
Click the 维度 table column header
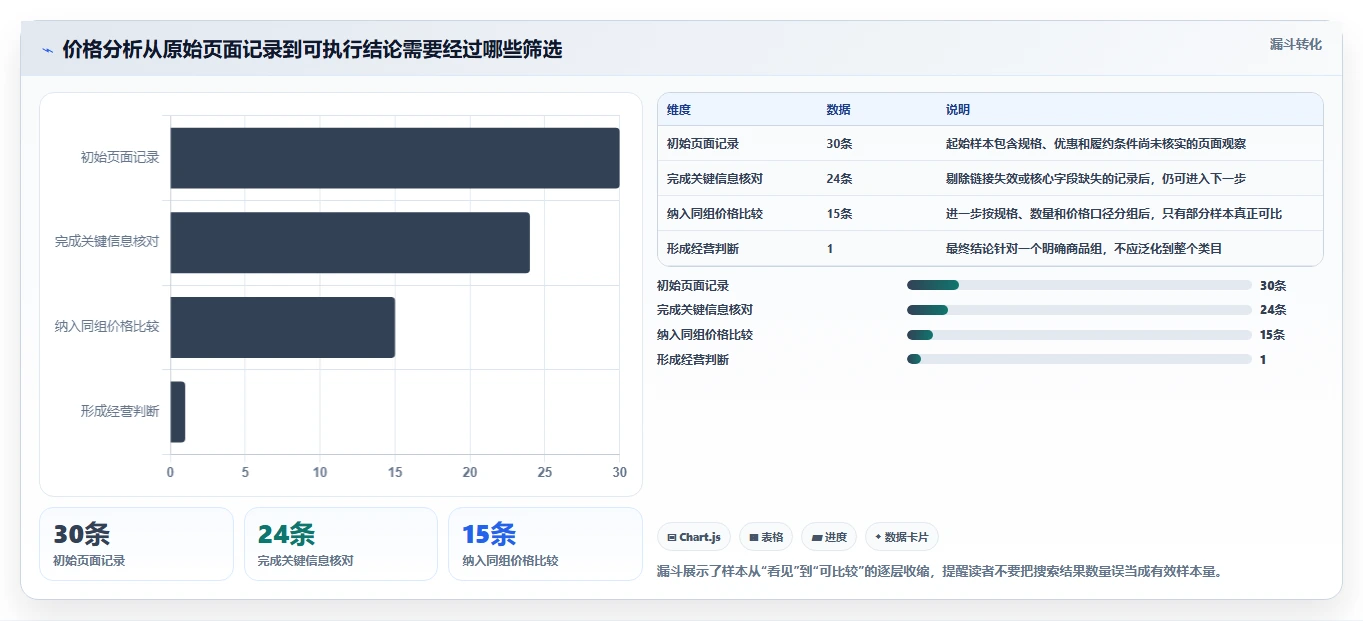click(679, 110)
